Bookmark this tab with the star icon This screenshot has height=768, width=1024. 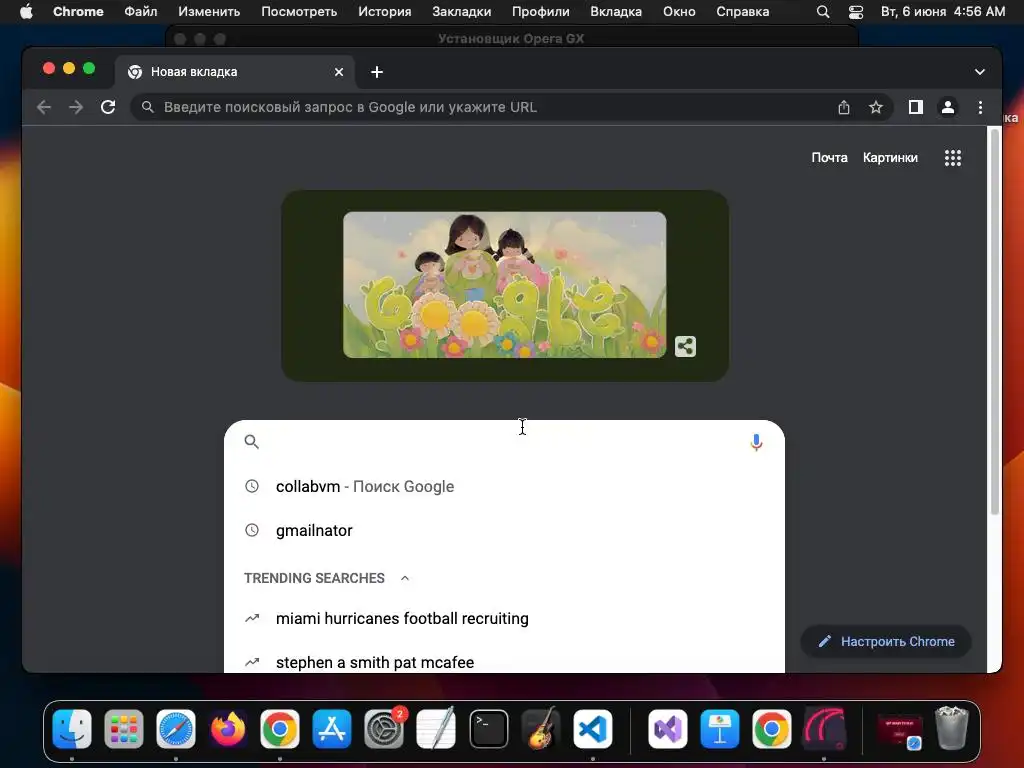pos(876,107)
